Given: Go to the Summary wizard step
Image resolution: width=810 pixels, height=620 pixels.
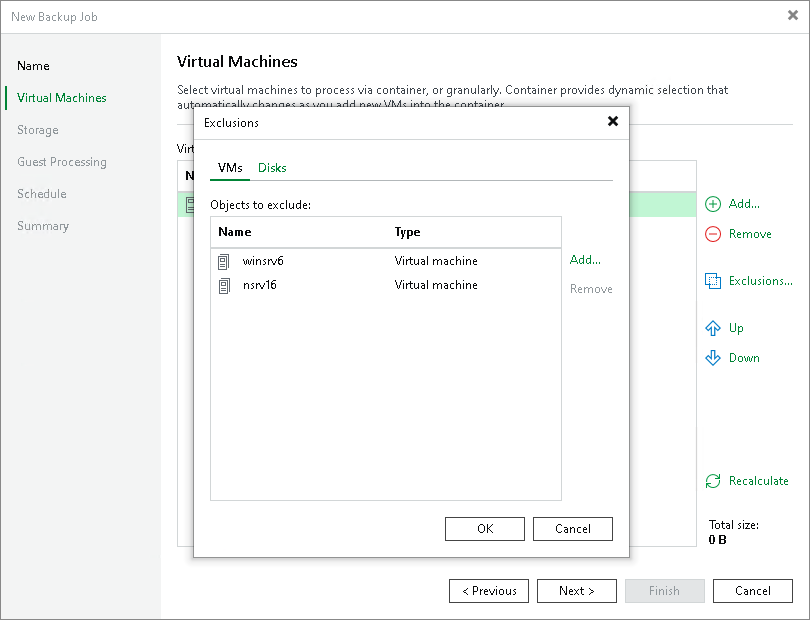Looking at the screenshot, I should pos(43,226).
